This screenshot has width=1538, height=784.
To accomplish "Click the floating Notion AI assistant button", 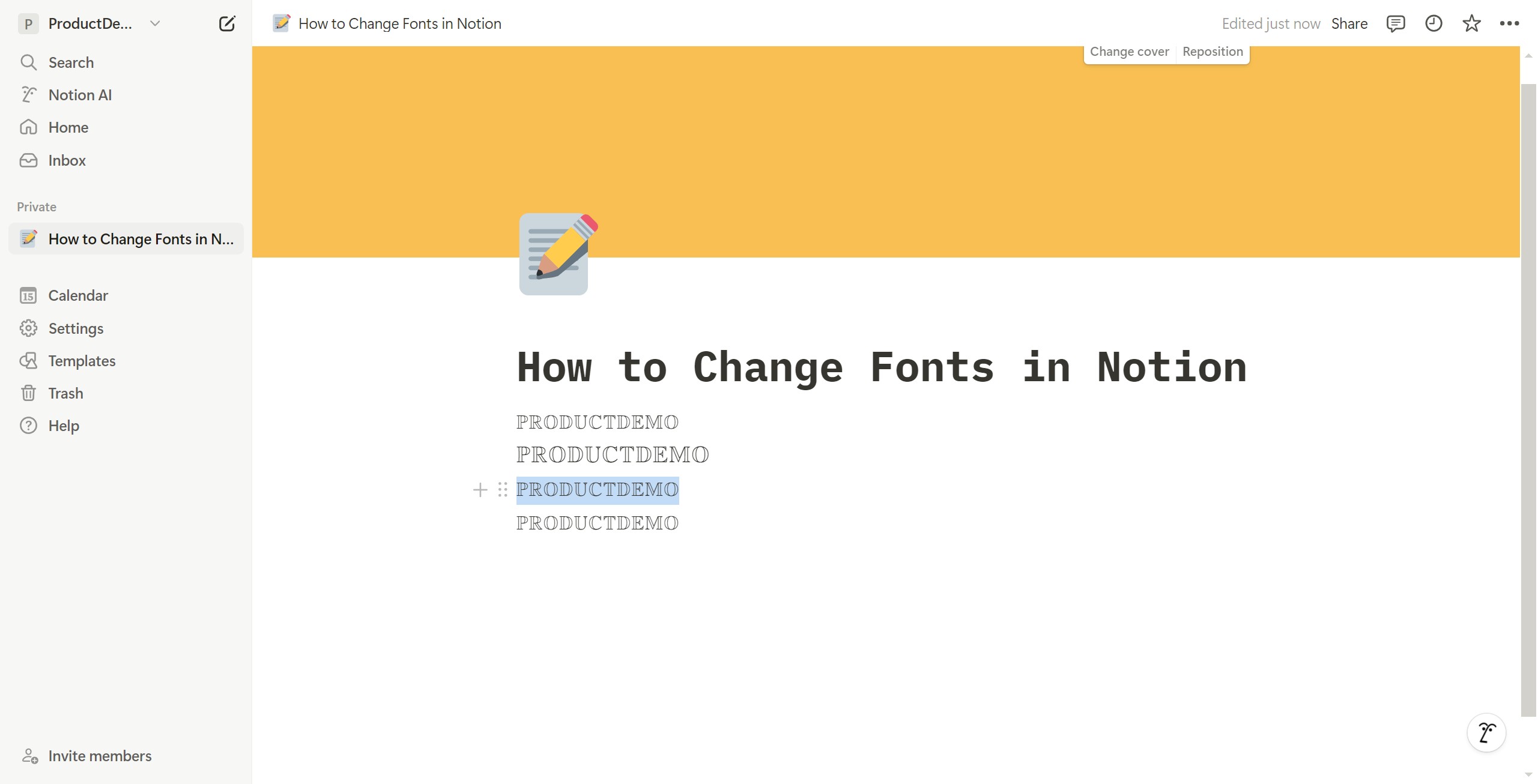I will click(x=1486, y=732).
